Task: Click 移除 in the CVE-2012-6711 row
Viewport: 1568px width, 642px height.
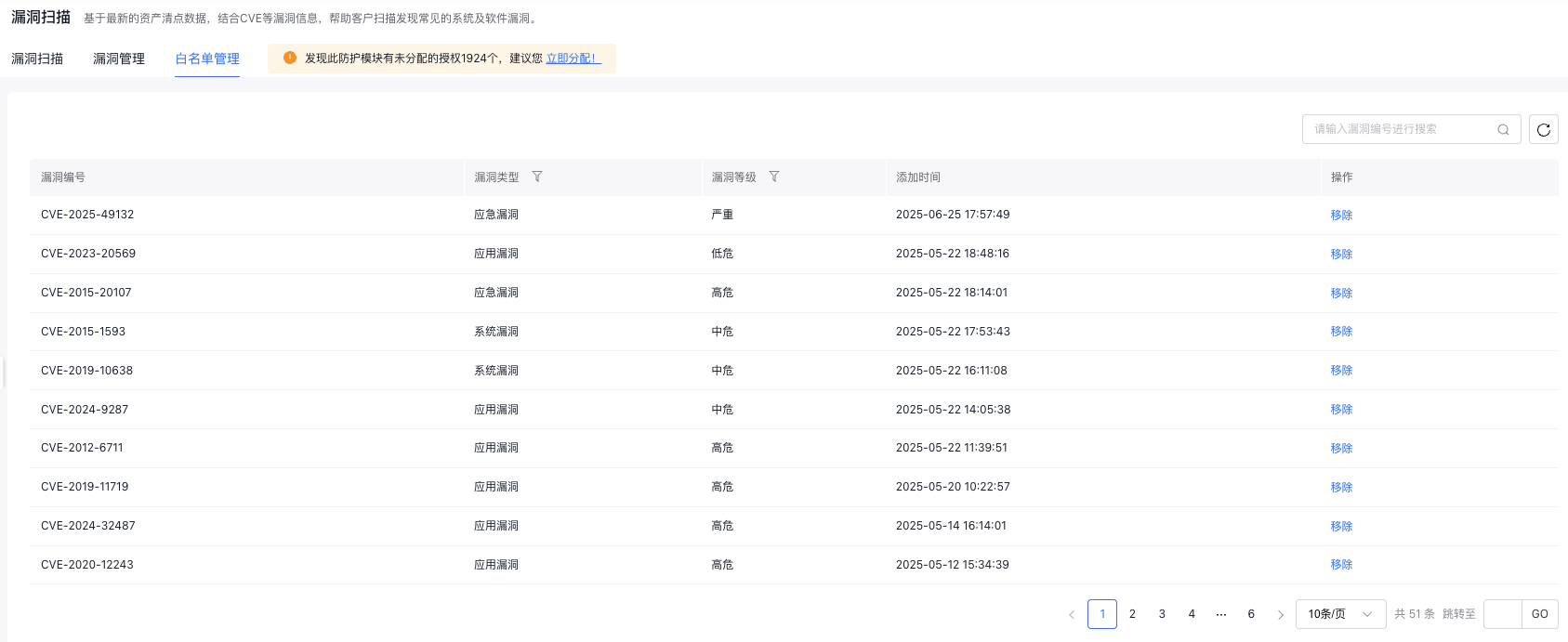Action: pyautogui.click(x=1341, y=448)
